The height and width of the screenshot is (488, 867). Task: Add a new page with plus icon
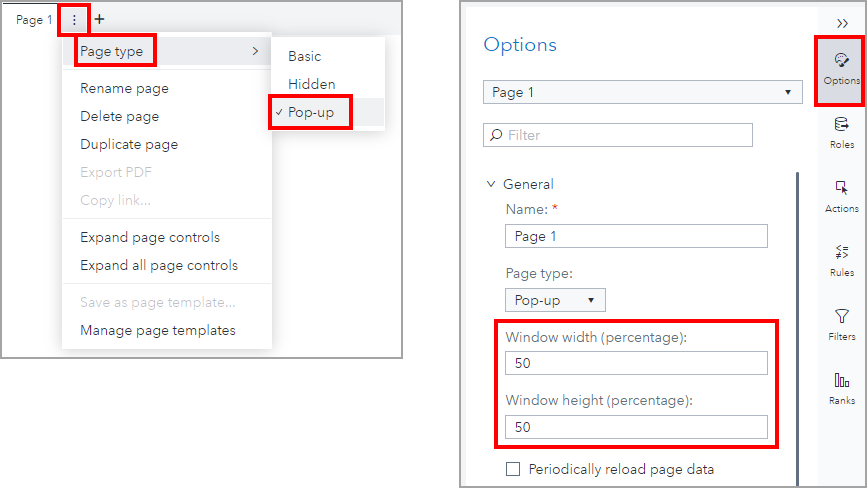click(99, 19)
